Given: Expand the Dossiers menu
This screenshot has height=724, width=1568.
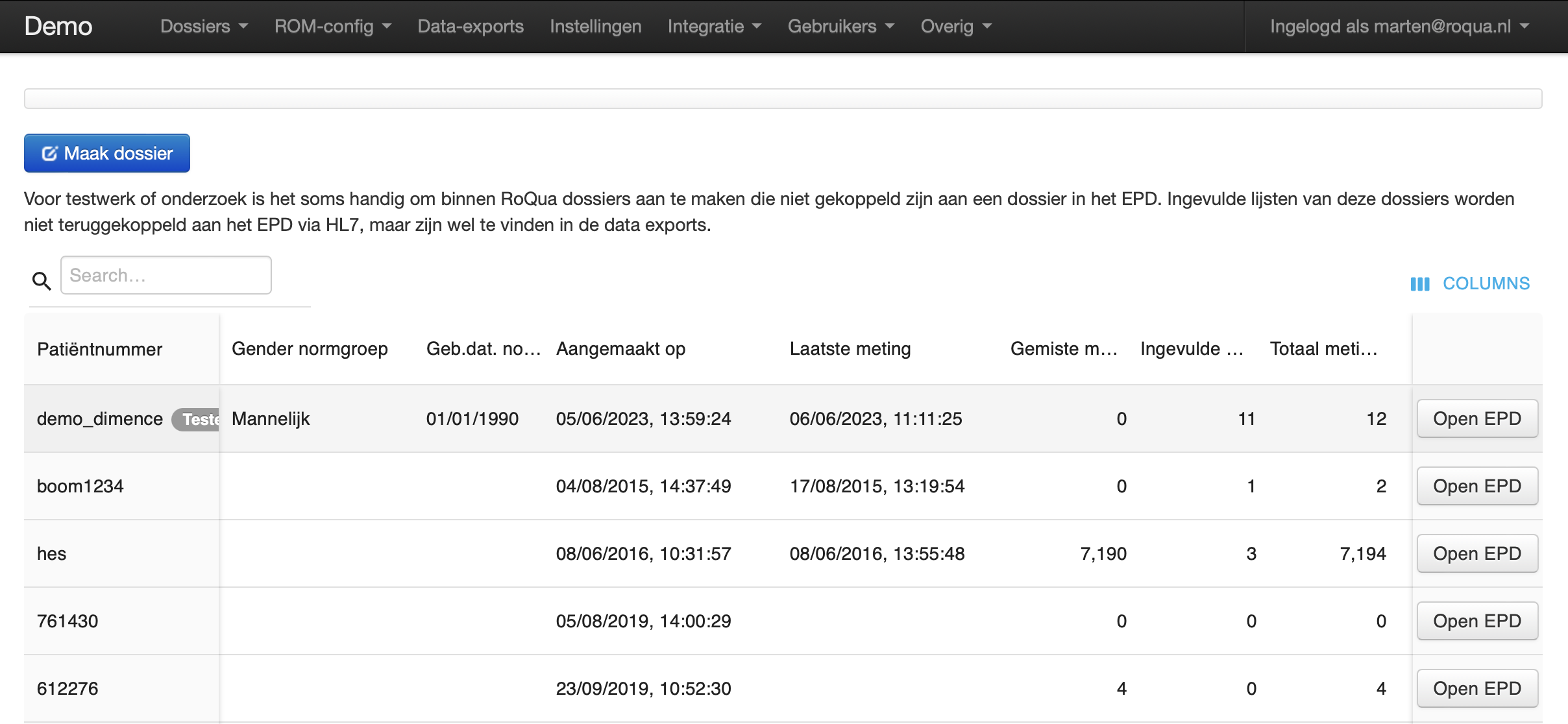Looking at the screenshot, I should pyautogui.click(x=204, y=26).
